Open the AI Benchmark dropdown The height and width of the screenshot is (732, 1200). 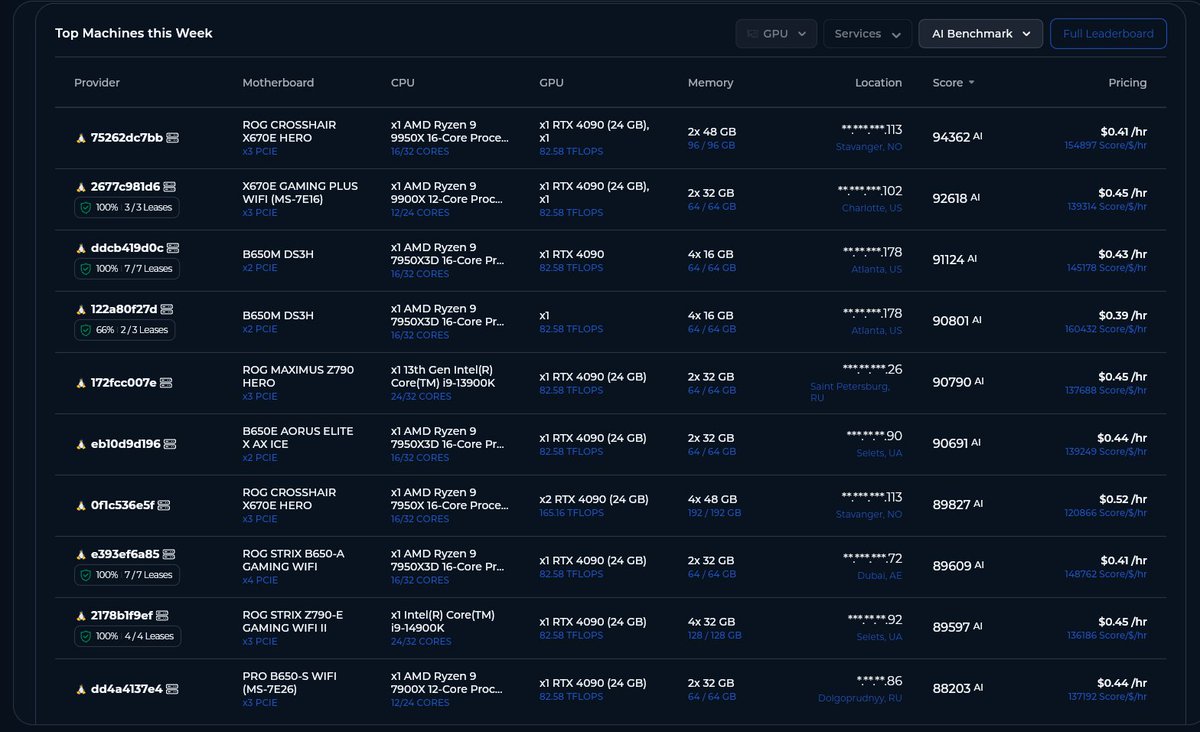[x=981, y=34]
